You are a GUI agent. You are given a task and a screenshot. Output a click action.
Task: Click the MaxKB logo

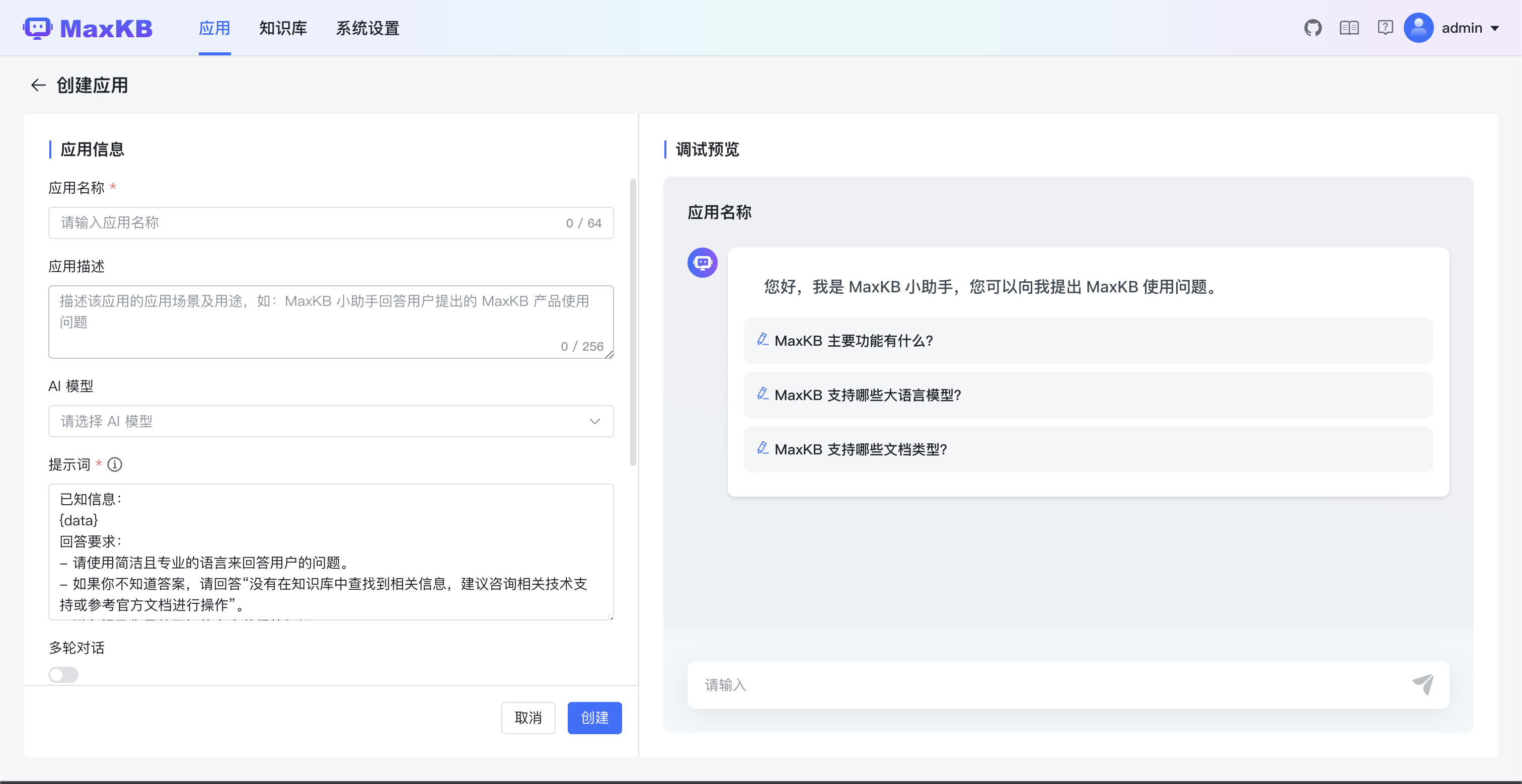point(88,28)
